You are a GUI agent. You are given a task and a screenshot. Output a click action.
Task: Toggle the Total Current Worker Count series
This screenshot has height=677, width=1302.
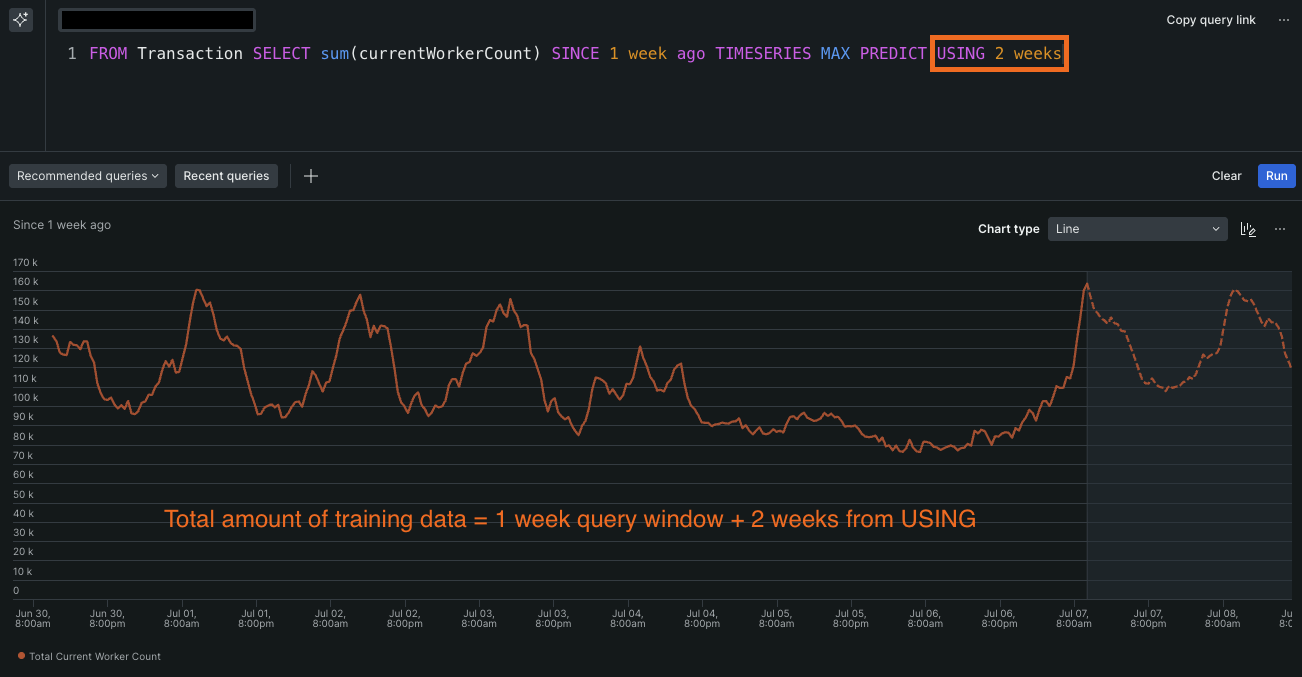coord(95,656)
